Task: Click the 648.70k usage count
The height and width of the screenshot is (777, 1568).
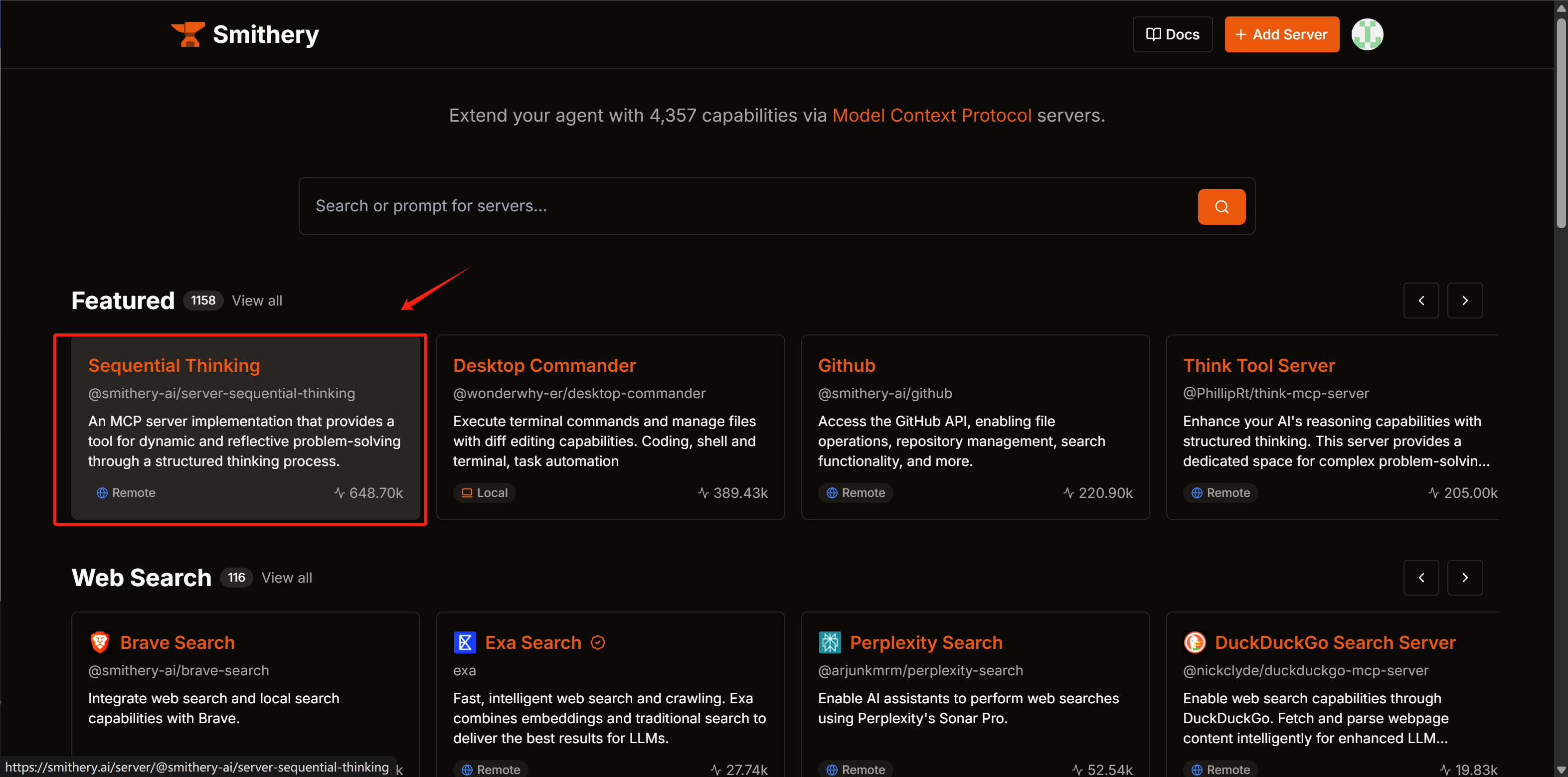Action: tap(368, 493)
